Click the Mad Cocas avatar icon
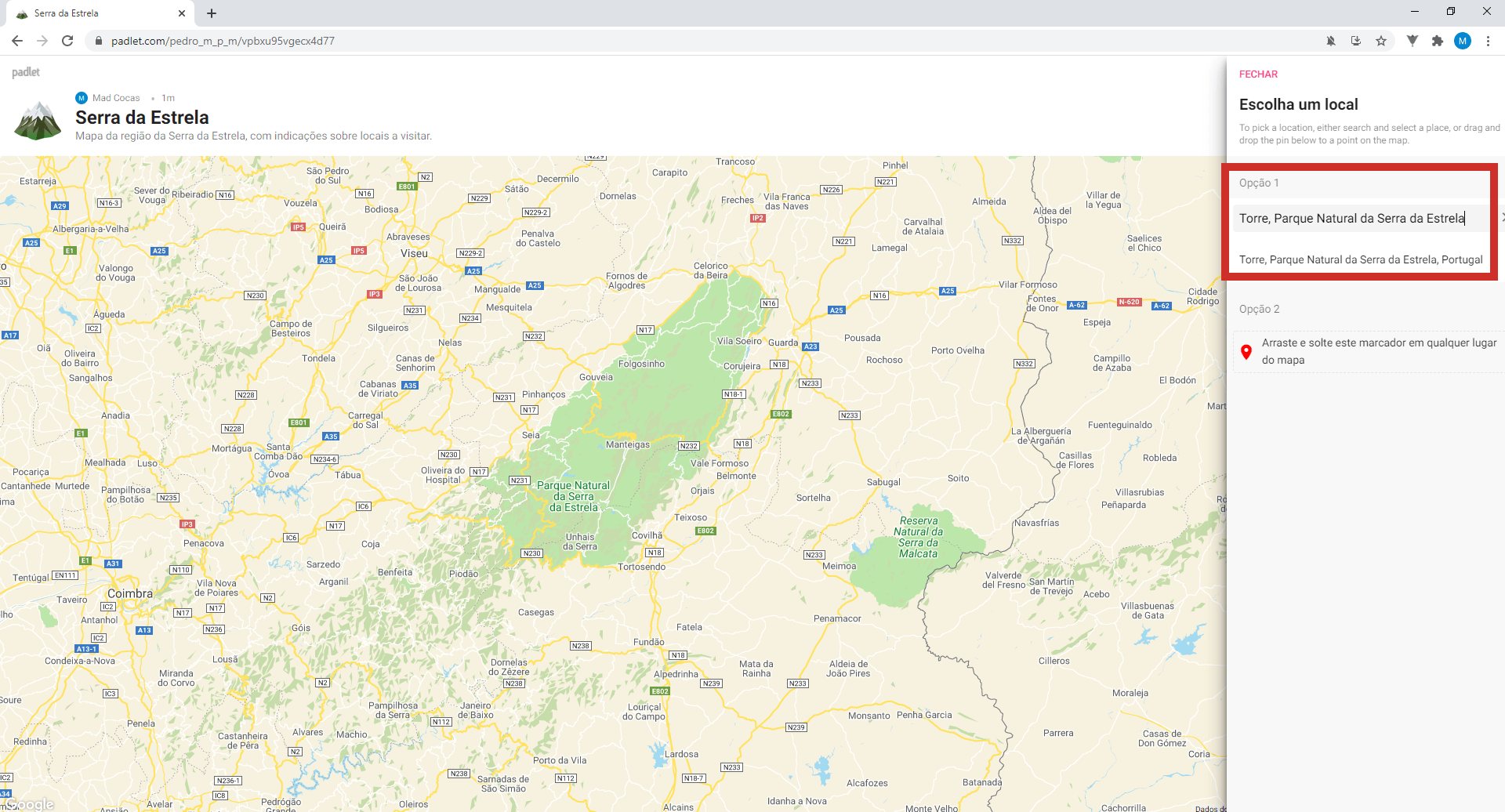The image size is (1505, 812). [x=82, y=98]
